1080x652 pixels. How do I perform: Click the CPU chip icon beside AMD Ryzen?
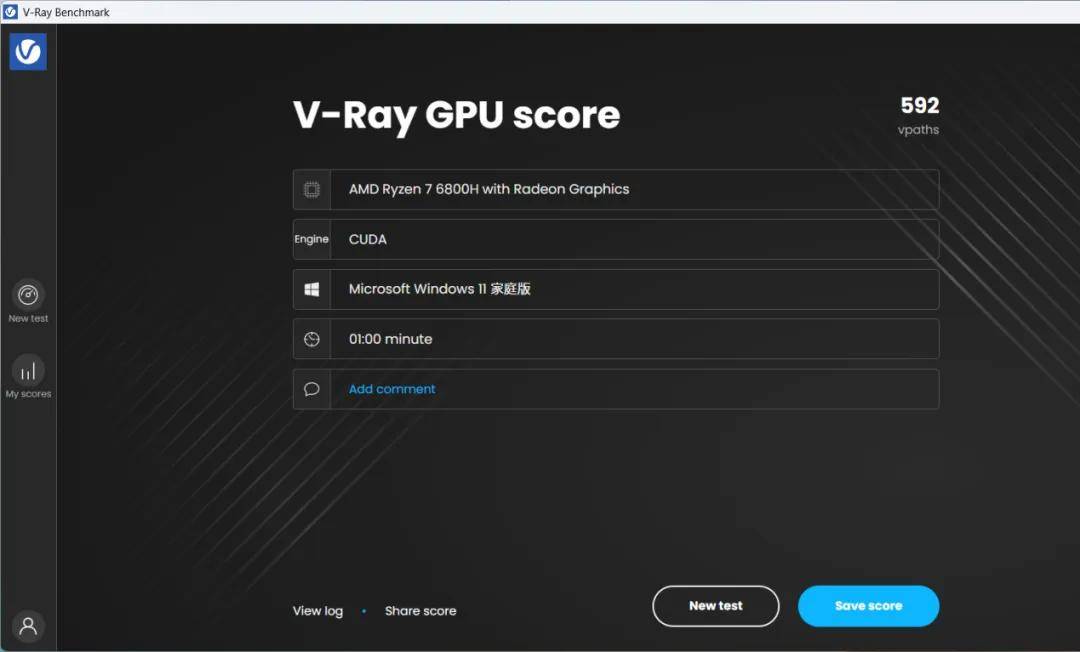coord(312,189)
